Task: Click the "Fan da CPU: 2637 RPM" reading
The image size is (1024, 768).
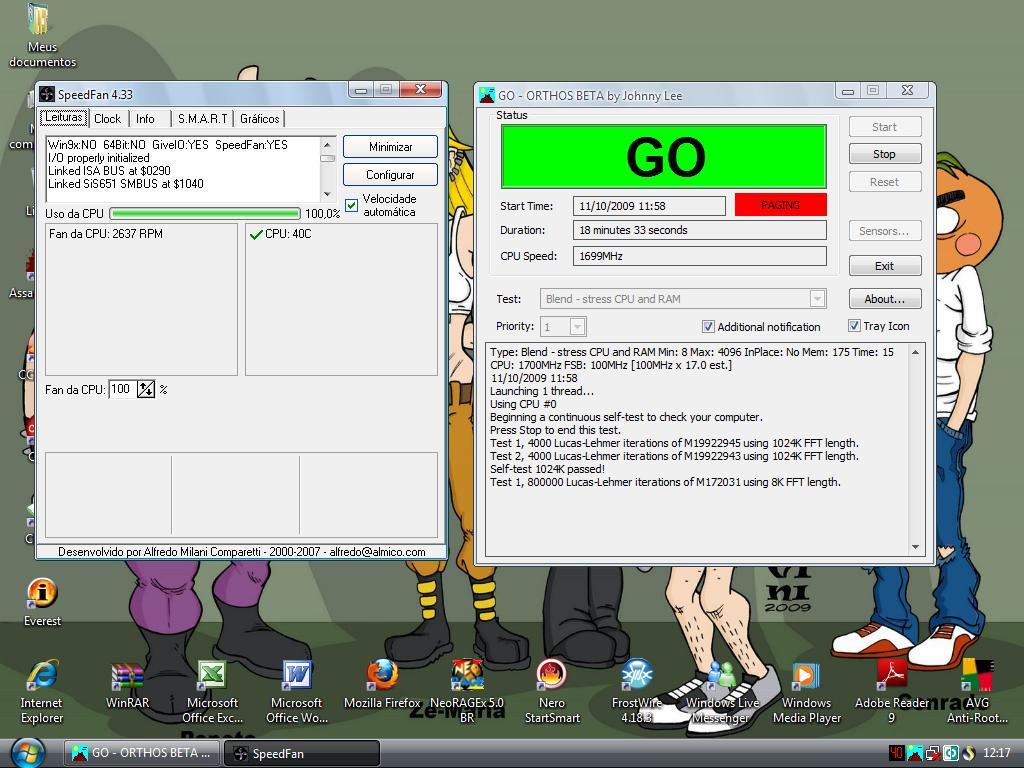Action: (106, 234)
